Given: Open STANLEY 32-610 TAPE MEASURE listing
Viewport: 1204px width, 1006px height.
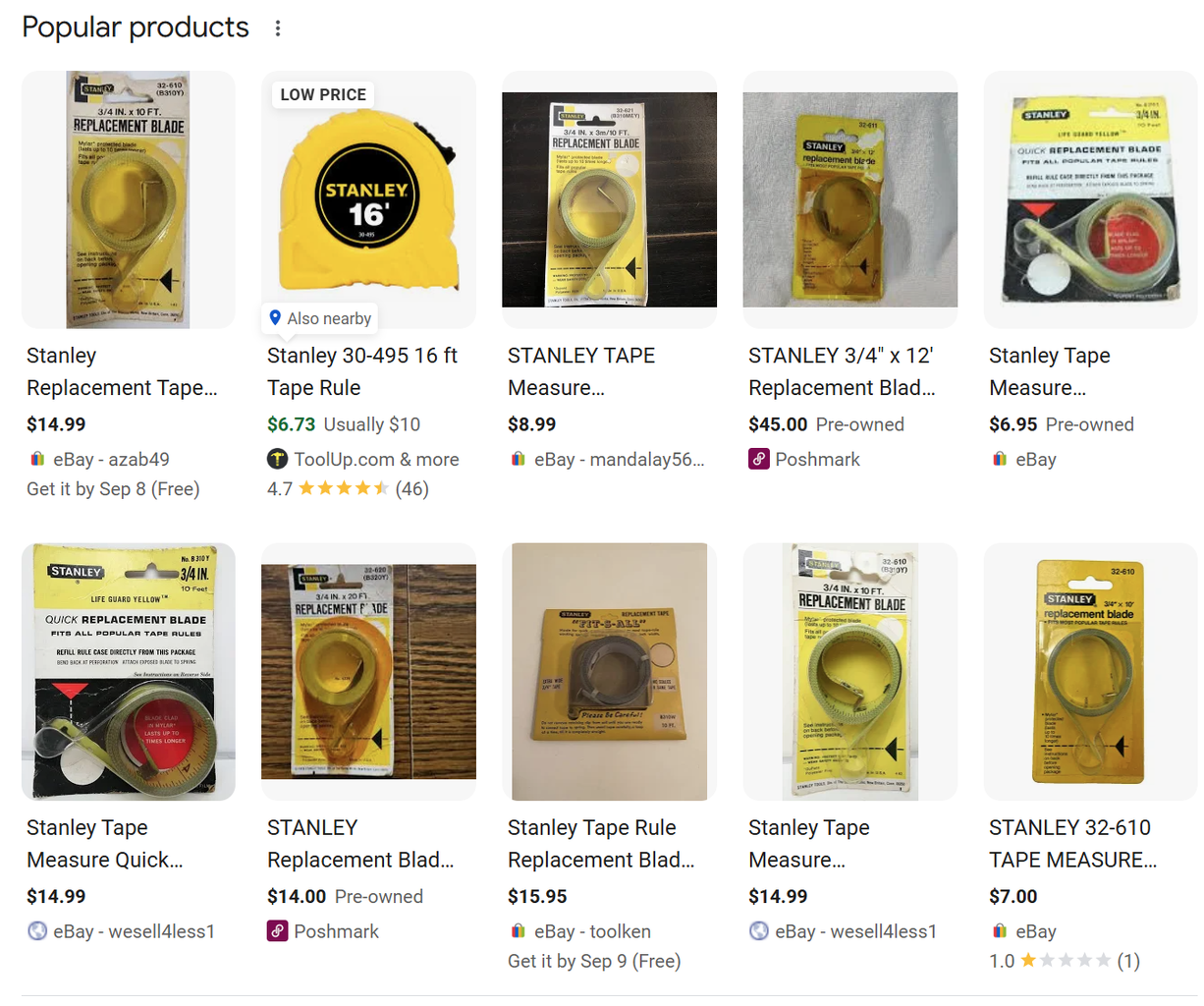Looking at the screenshot, I should tap(1072, 844).
